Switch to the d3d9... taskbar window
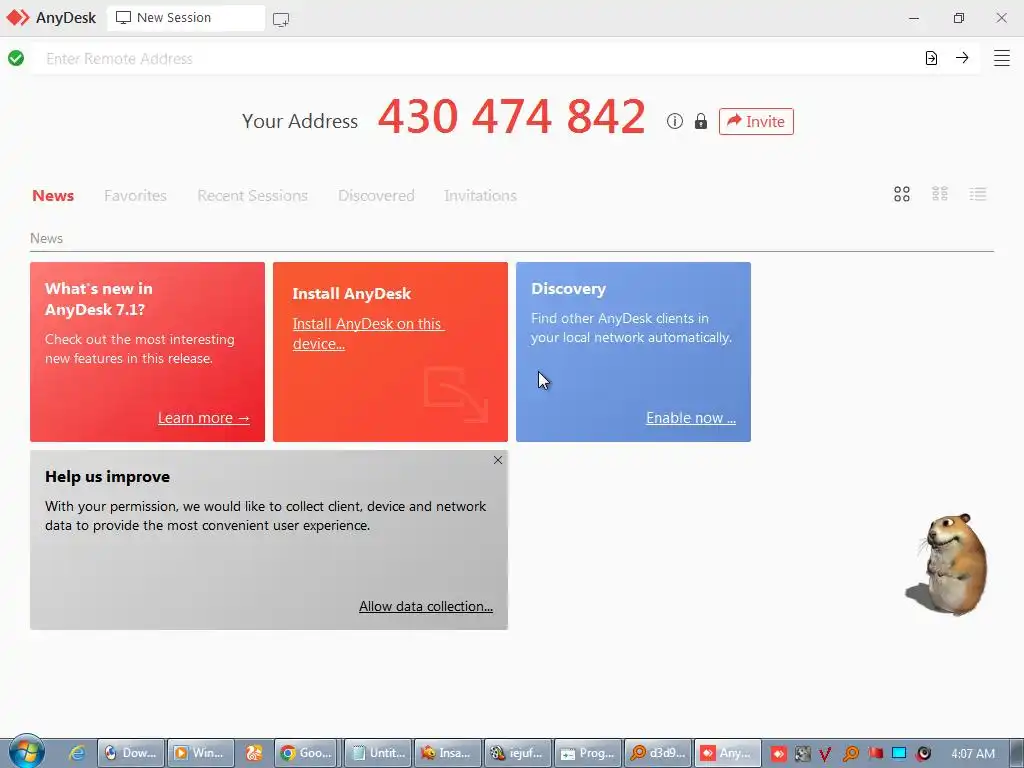1024x768 pixels. (x=658, y=753)
